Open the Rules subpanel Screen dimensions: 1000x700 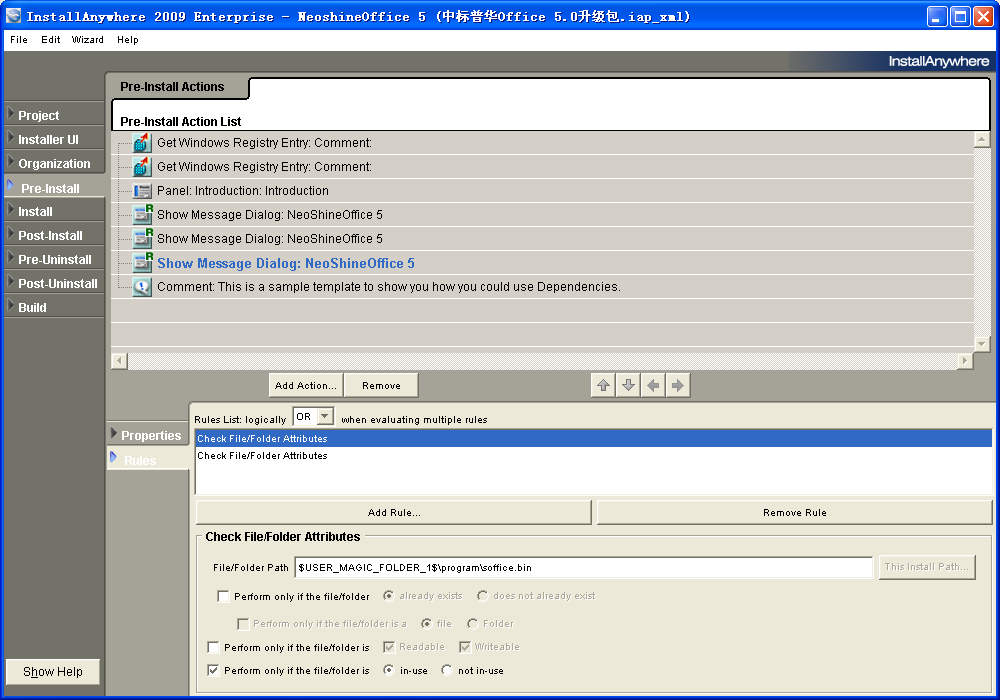tap(148, 460)
